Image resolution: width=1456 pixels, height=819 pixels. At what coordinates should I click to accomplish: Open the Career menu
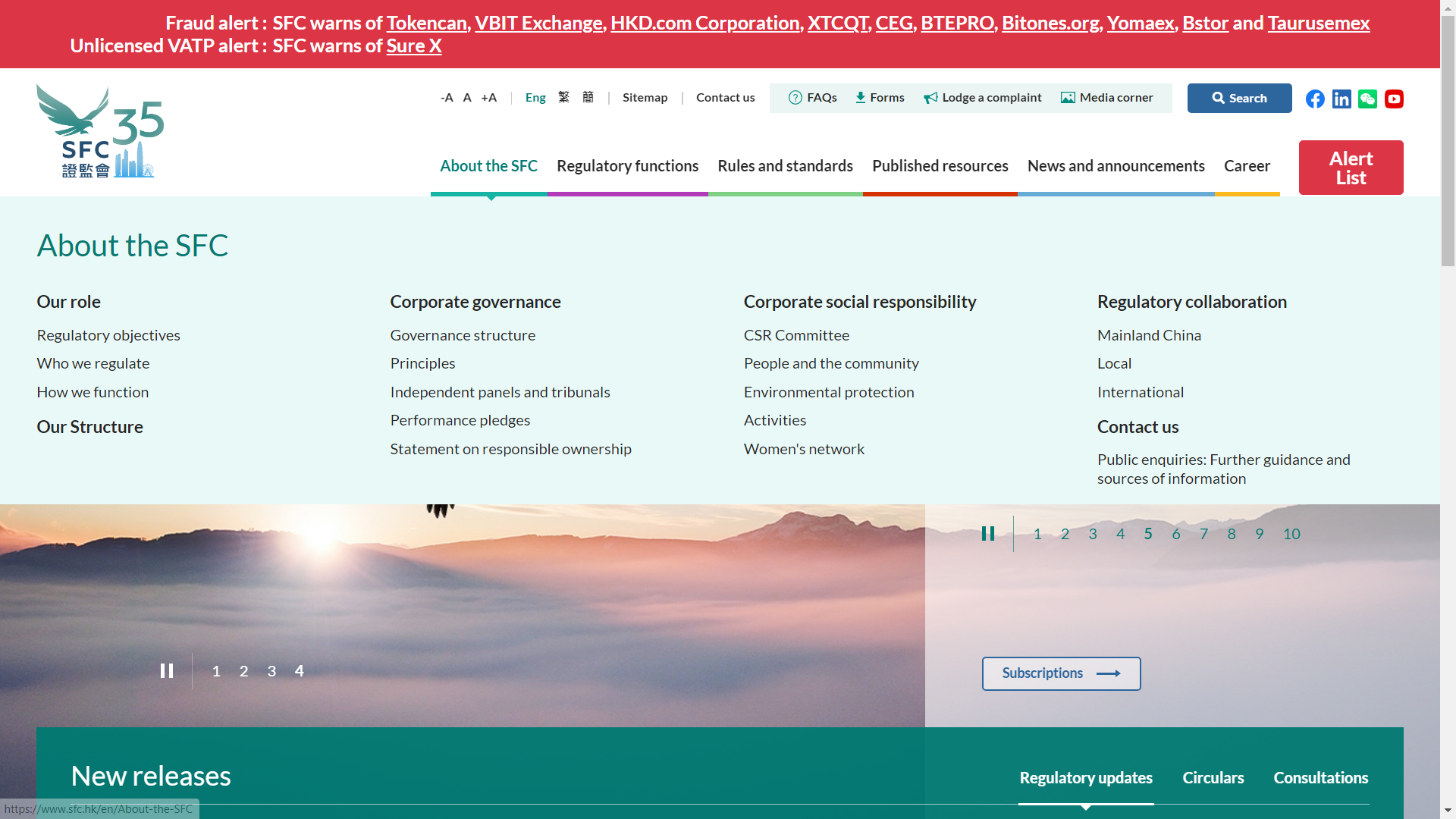point(1247,166)
